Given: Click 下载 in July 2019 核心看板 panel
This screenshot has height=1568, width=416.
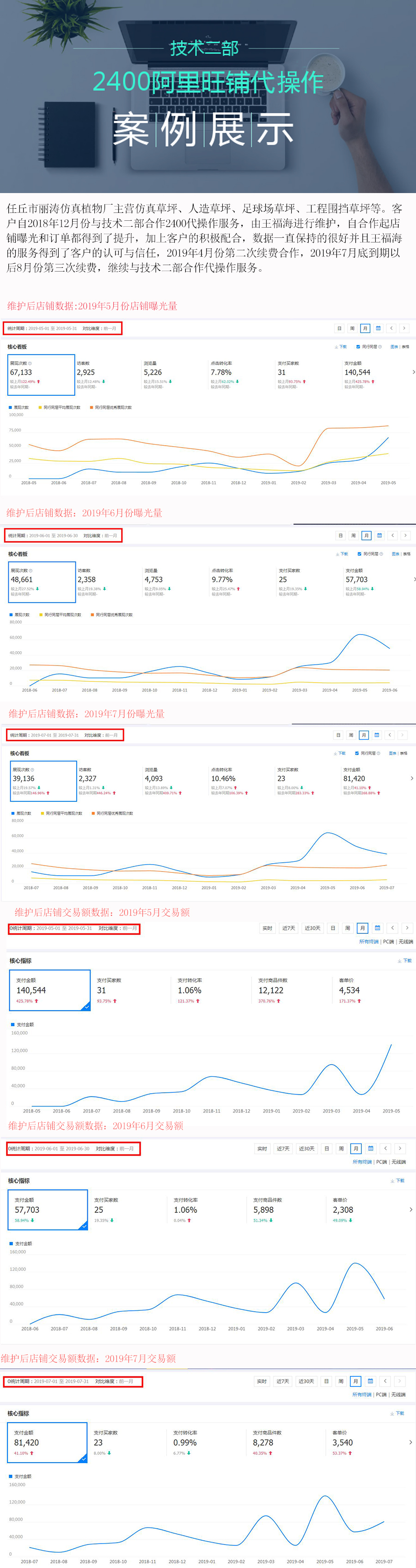Looking at the screenshot, I should point(340,753).
